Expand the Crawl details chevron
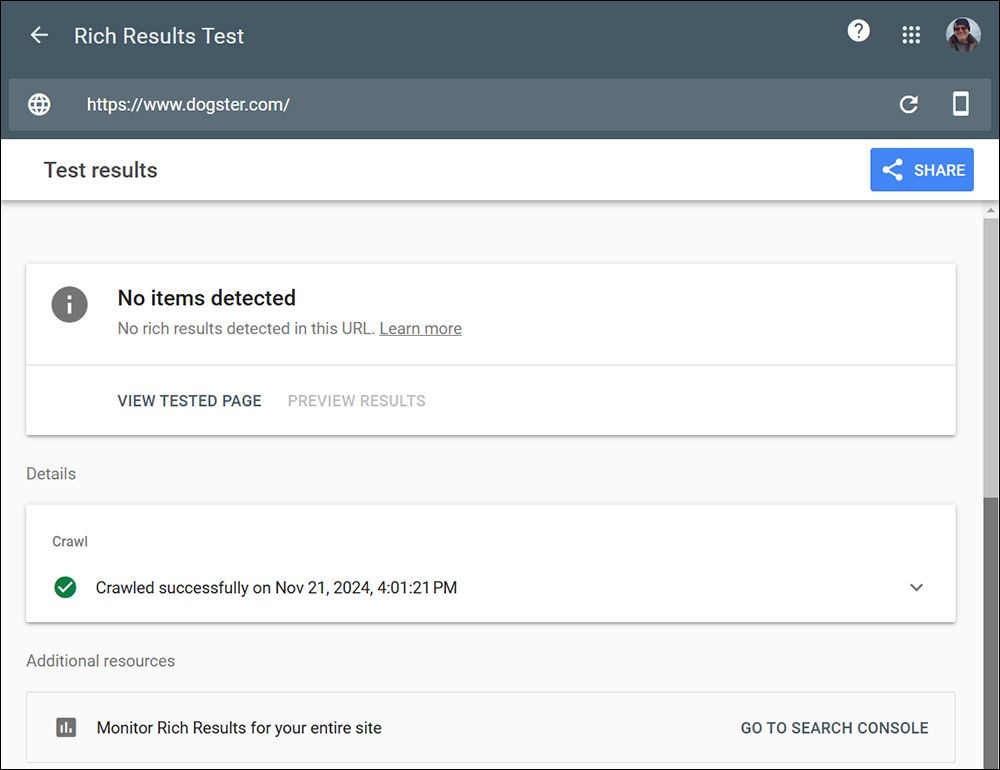This screenshot has height=770, width=1000. 916,588
